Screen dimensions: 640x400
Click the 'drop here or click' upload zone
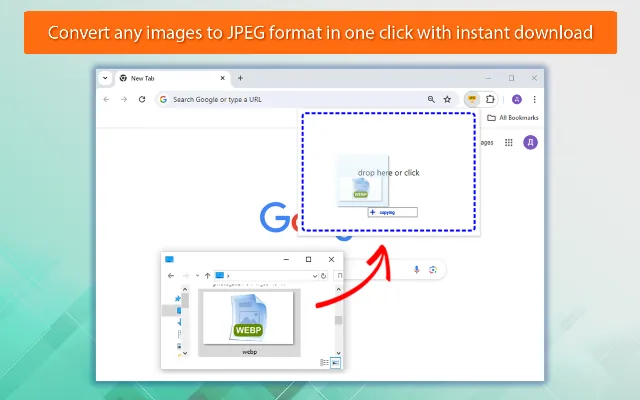tap(388, 172)
